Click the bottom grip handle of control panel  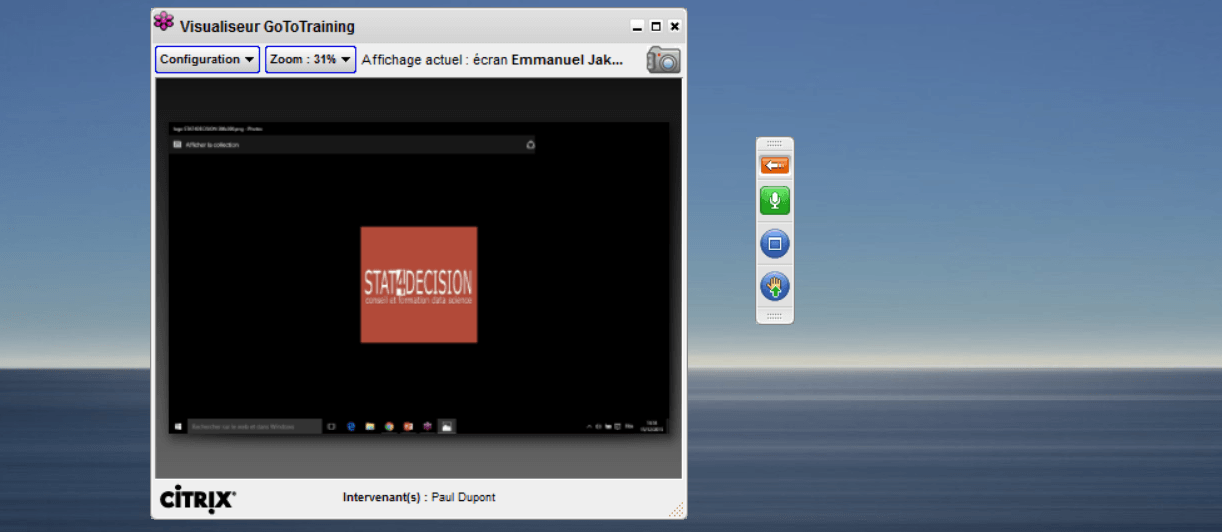(775, 315)
